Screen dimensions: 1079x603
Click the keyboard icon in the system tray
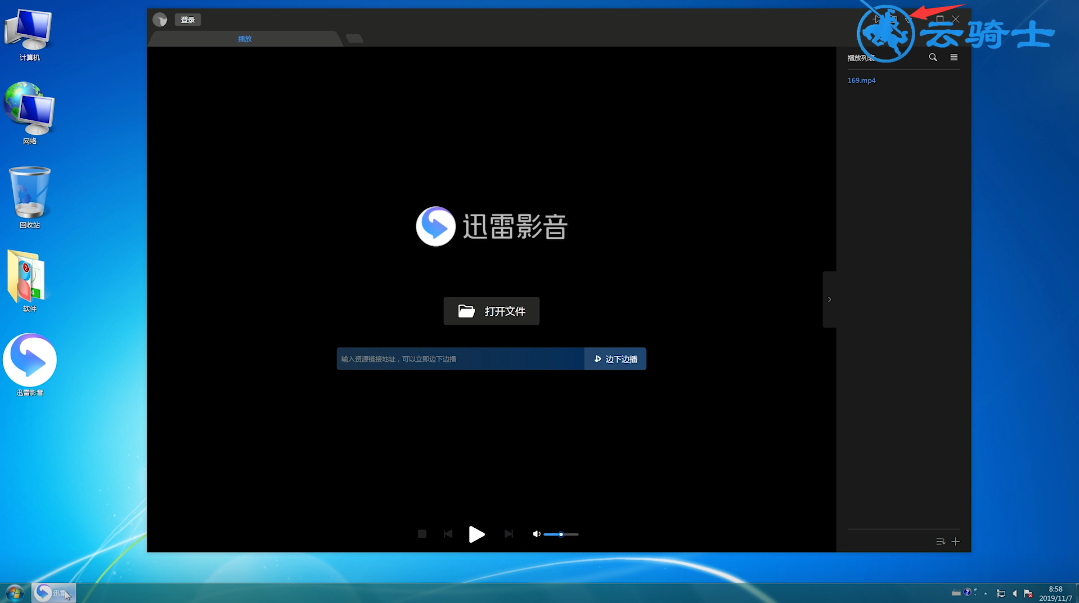coord(956,593)
